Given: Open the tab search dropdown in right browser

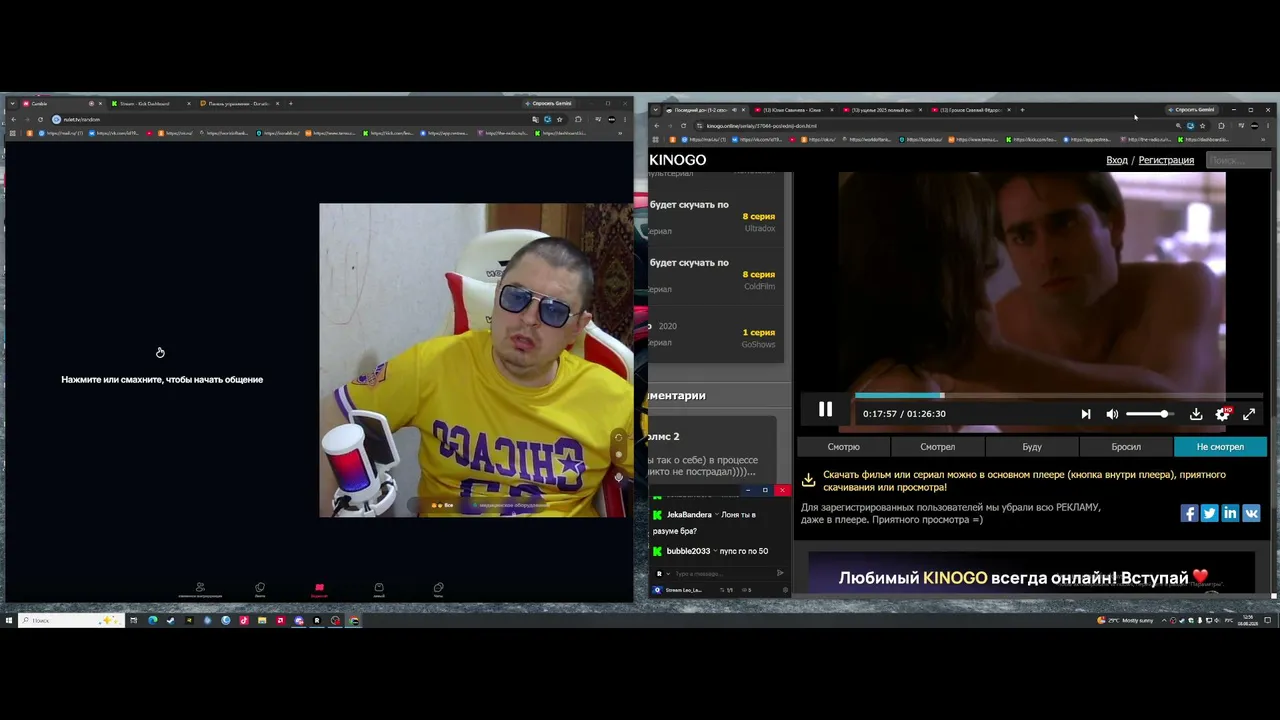Looking at the screenshot, I should 655,110.
